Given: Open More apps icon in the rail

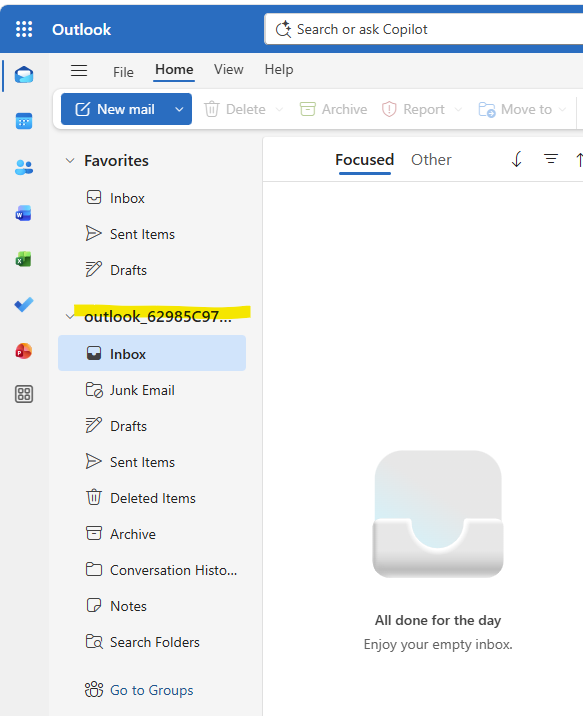Looking at the screenshot, I should coord(24,394).
